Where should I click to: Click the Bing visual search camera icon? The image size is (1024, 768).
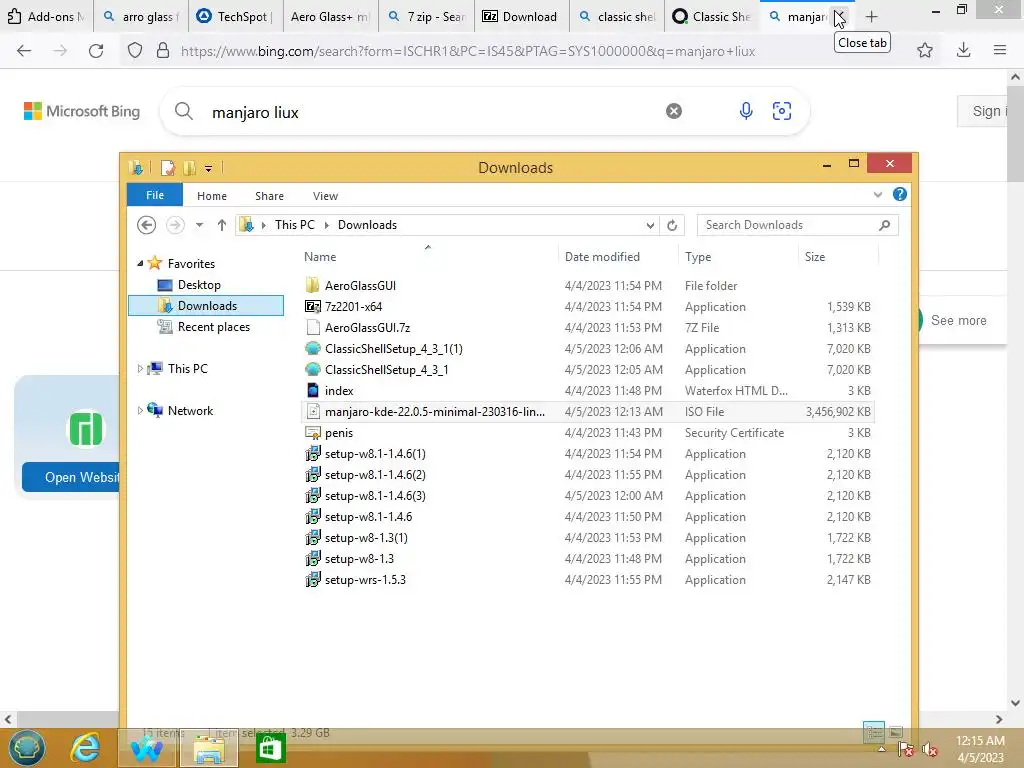(x=782, y=111)
